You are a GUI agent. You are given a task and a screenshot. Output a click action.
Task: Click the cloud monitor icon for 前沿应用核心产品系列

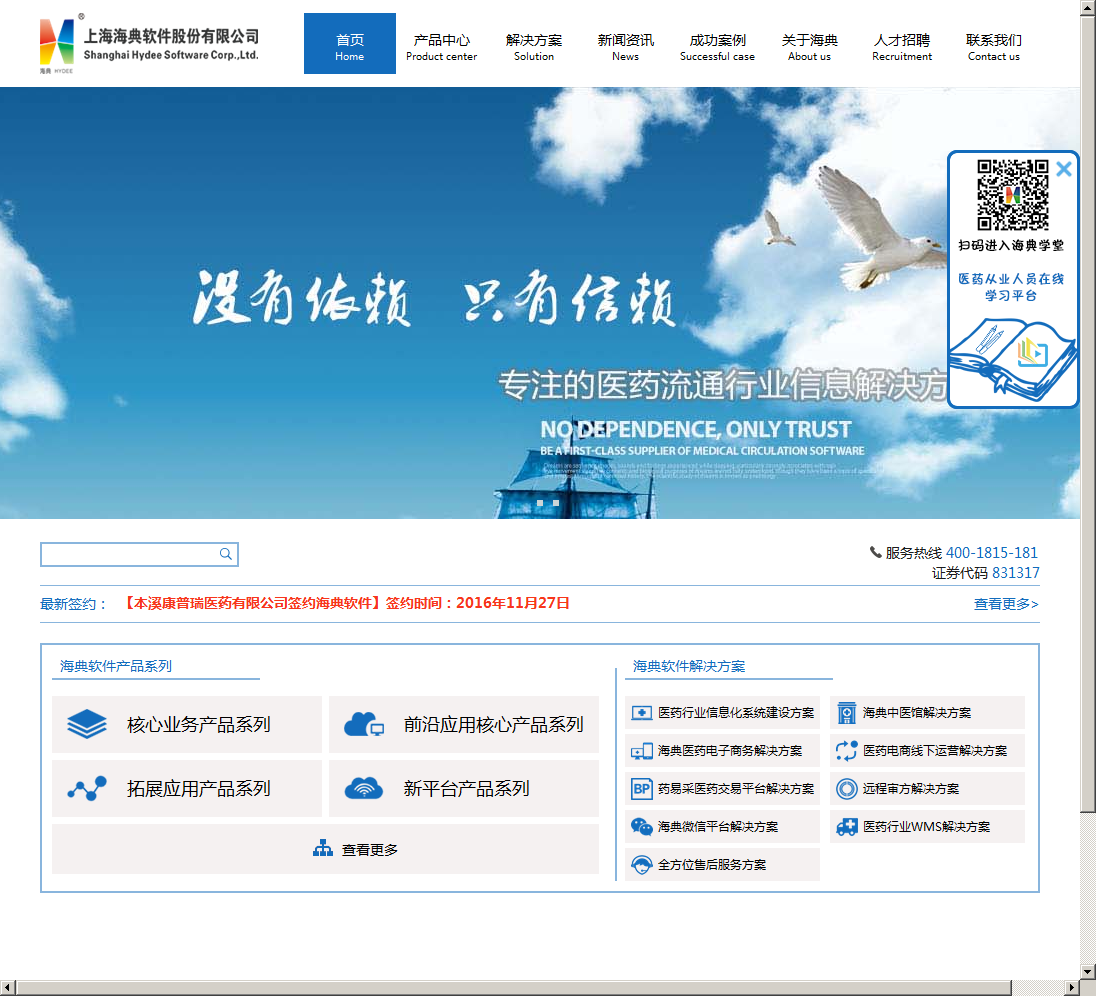pos(363,724)
